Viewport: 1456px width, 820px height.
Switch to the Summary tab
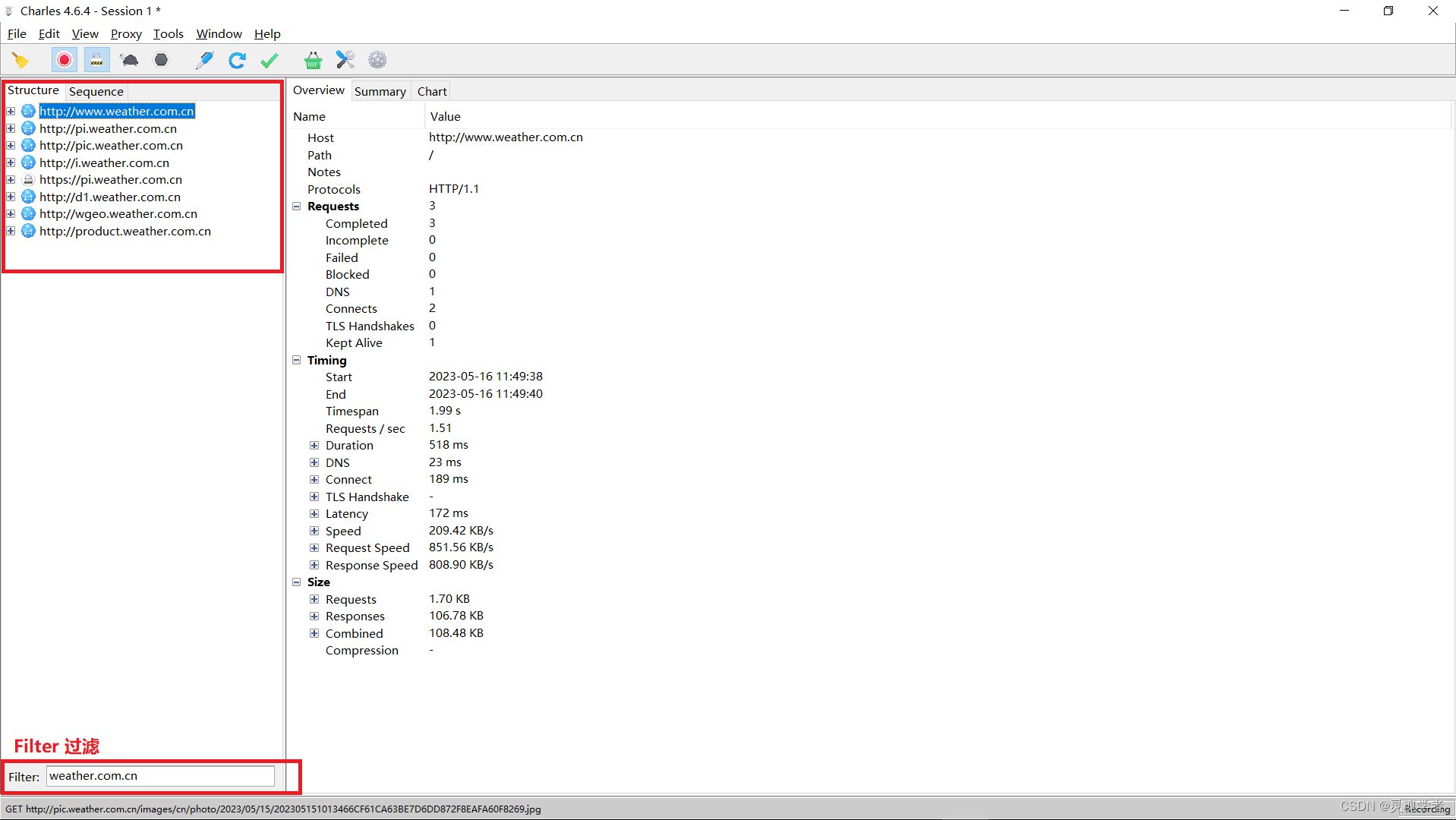pos(380,91)
